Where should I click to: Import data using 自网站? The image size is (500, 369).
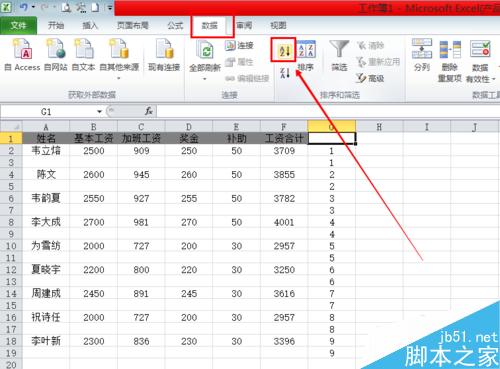[x=56, y=55]
